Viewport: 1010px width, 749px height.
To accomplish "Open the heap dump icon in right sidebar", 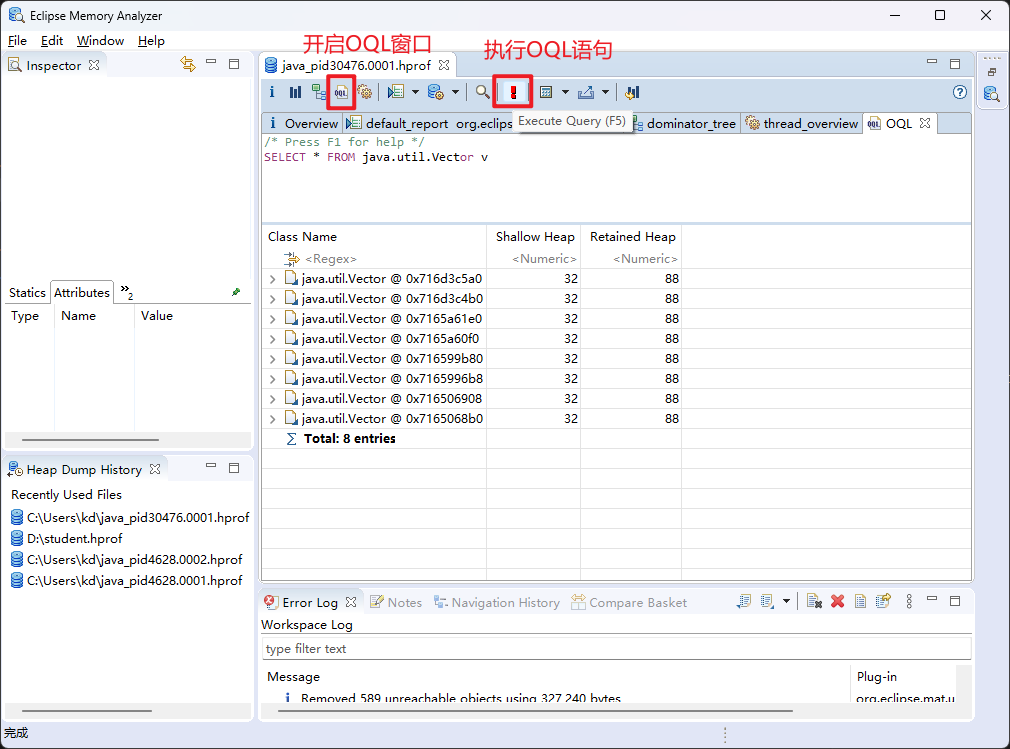I will [991, 94].
